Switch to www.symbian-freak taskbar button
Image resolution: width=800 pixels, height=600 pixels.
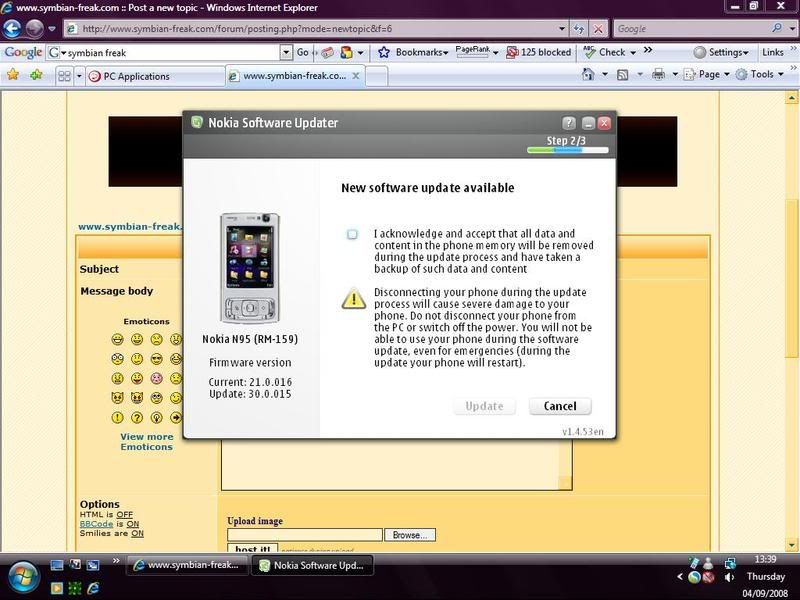187,565
